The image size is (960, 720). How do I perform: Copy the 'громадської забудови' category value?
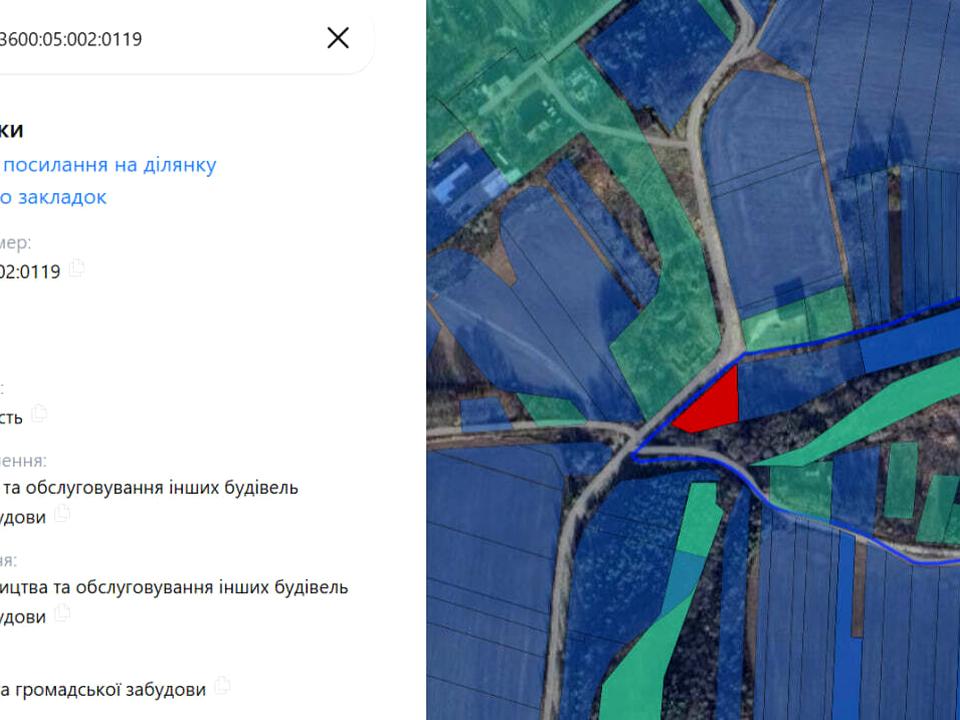pos(222,685)
